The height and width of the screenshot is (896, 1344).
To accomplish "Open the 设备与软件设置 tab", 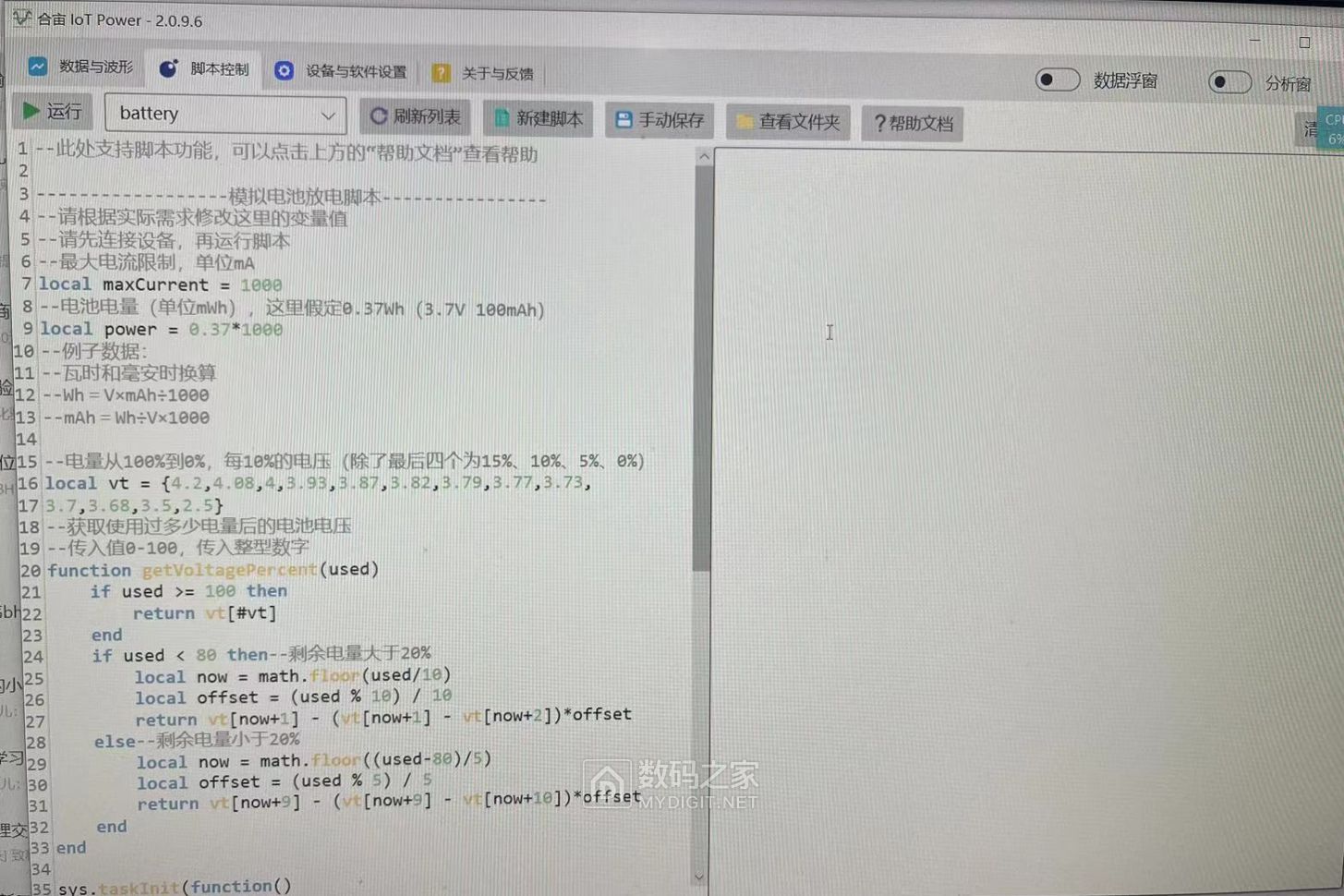I will [341, 71].
